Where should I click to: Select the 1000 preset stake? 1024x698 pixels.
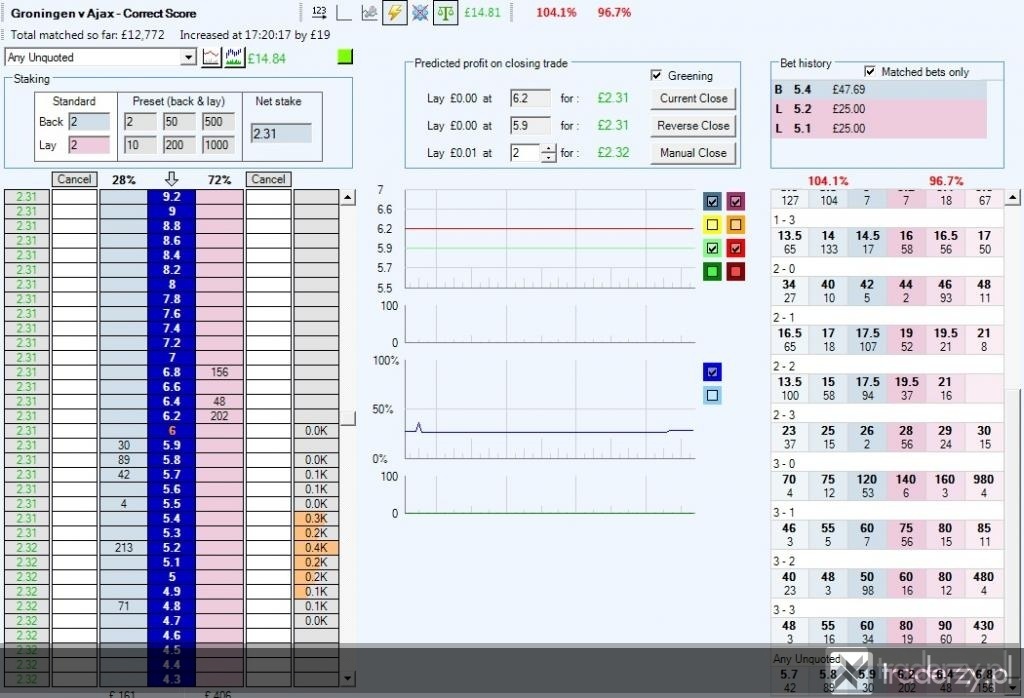tap(218, 145)
